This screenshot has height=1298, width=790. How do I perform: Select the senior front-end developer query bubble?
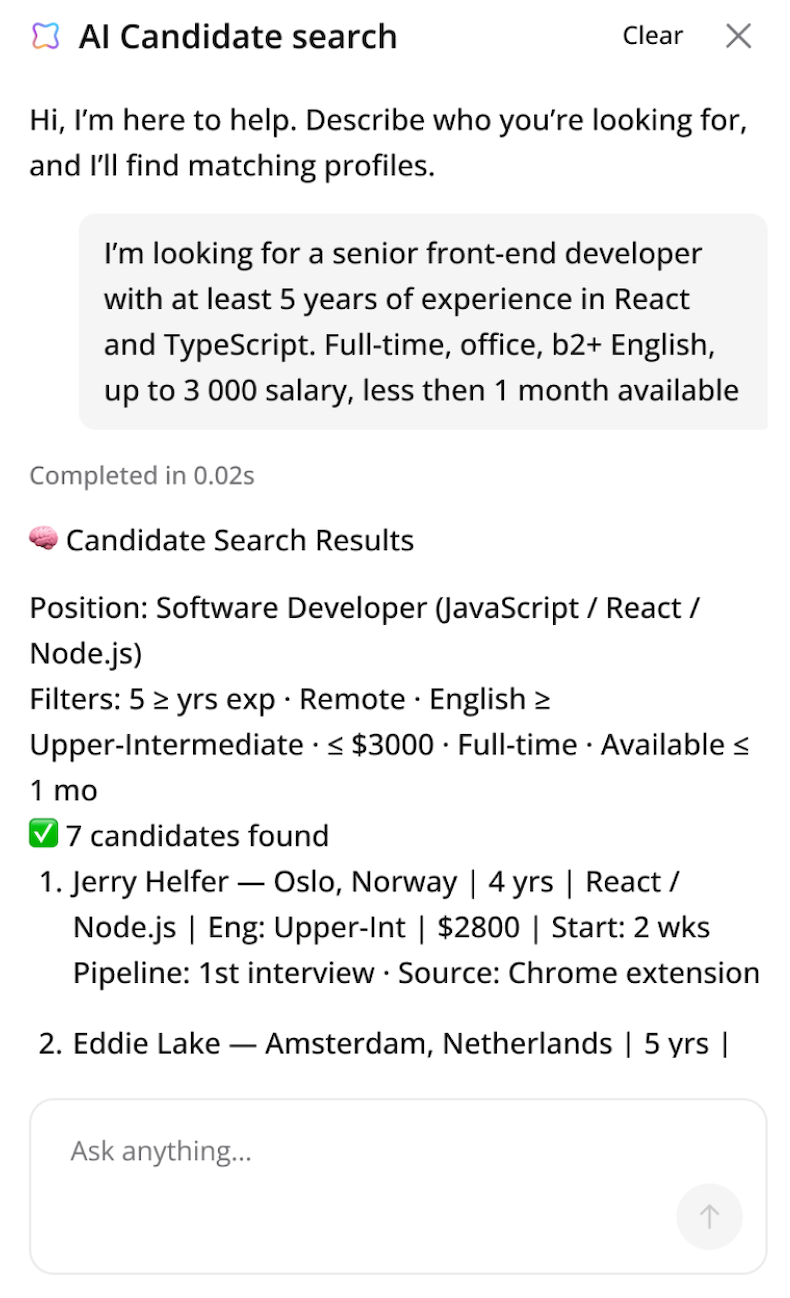click(x=422, y=322)
